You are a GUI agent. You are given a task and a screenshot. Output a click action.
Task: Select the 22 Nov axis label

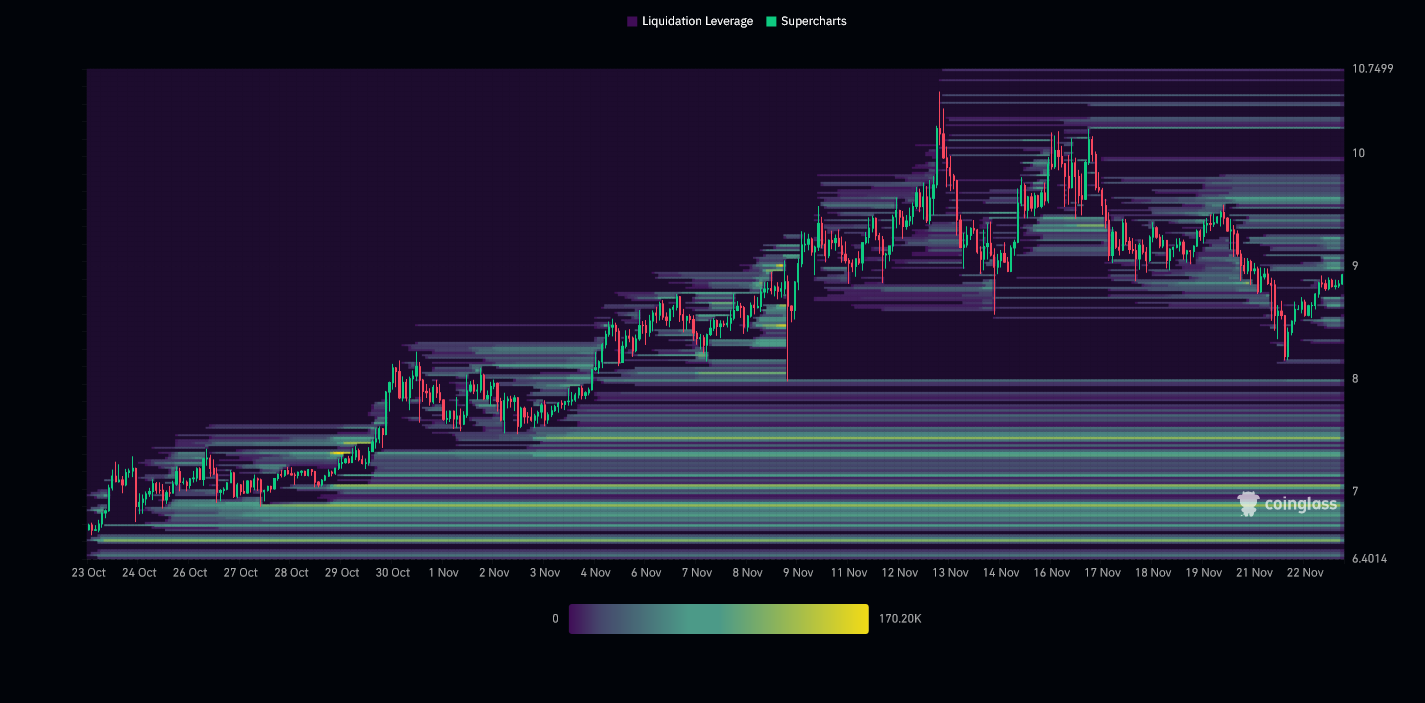[x=1306, y=572]
